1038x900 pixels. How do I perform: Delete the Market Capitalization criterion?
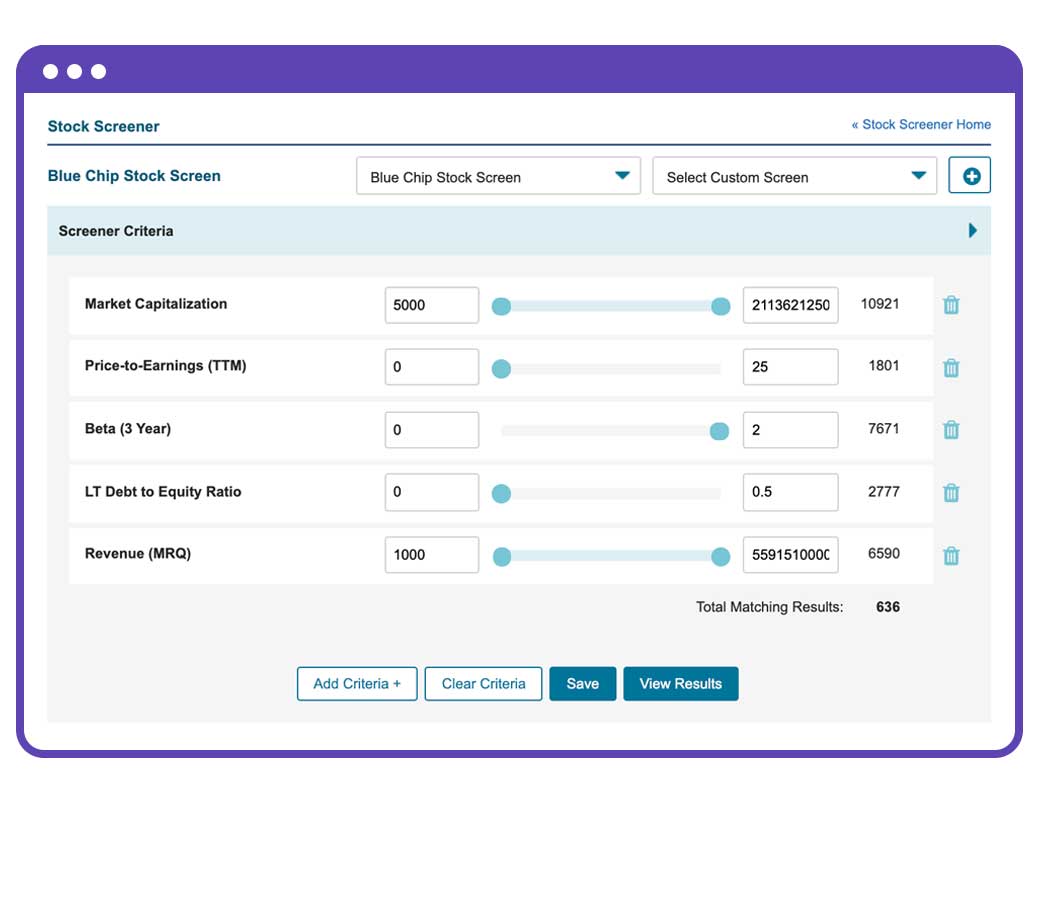tap(951, 305)
